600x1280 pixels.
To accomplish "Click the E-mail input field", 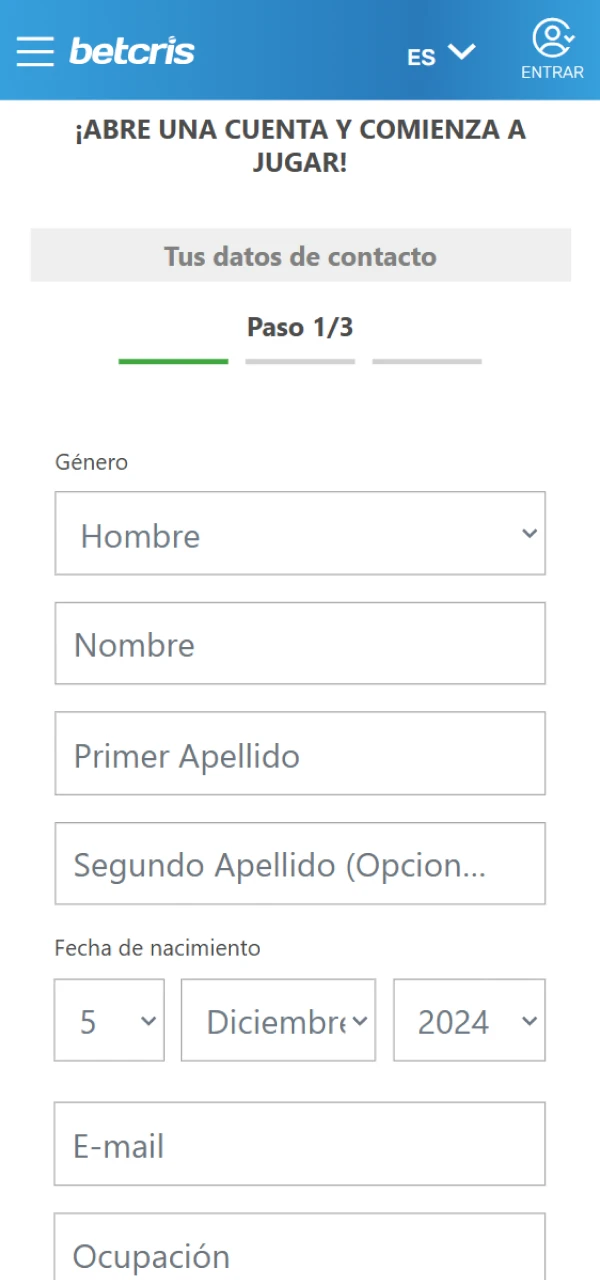I will (300, 1144).
